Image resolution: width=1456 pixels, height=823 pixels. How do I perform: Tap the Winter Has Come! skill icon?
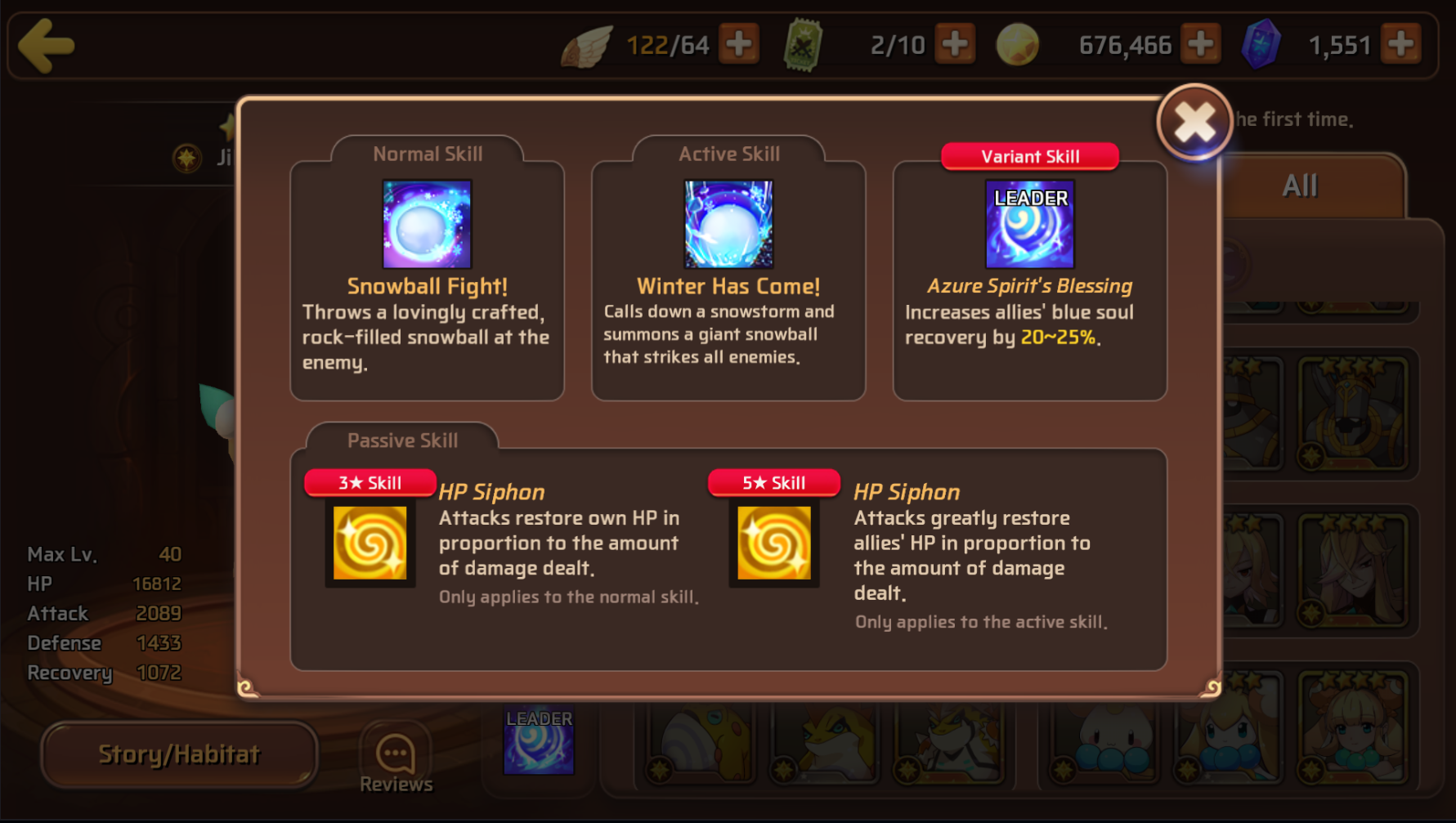(x=728, y=224)
